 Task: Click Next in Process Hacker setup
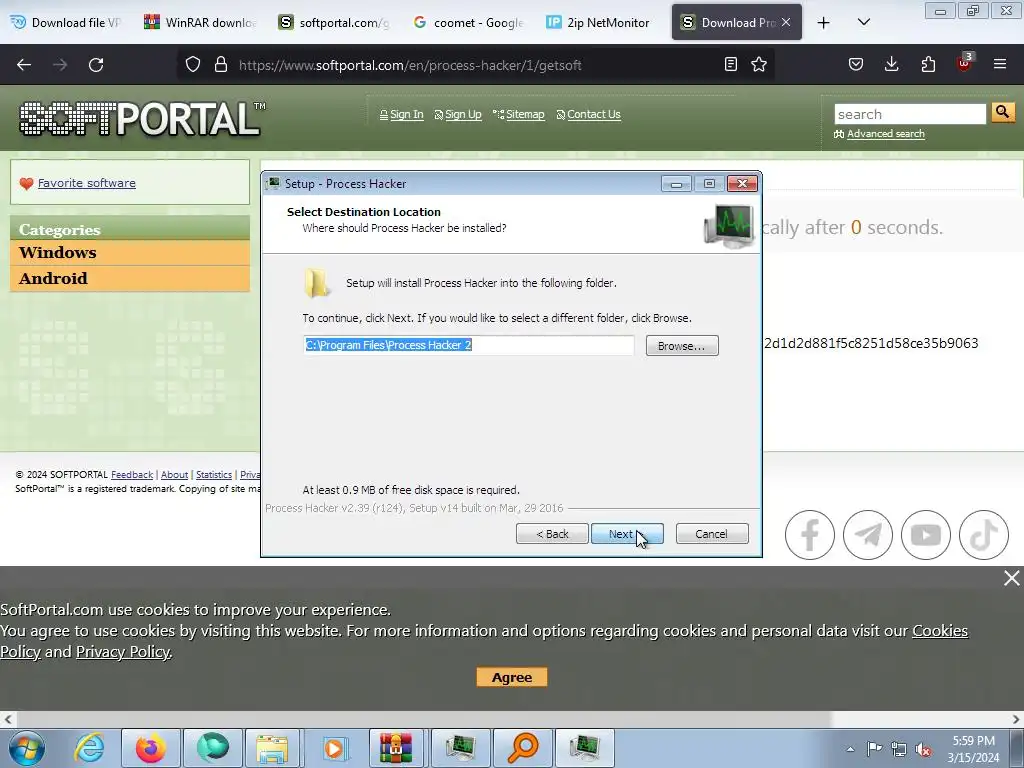(627, 534)
